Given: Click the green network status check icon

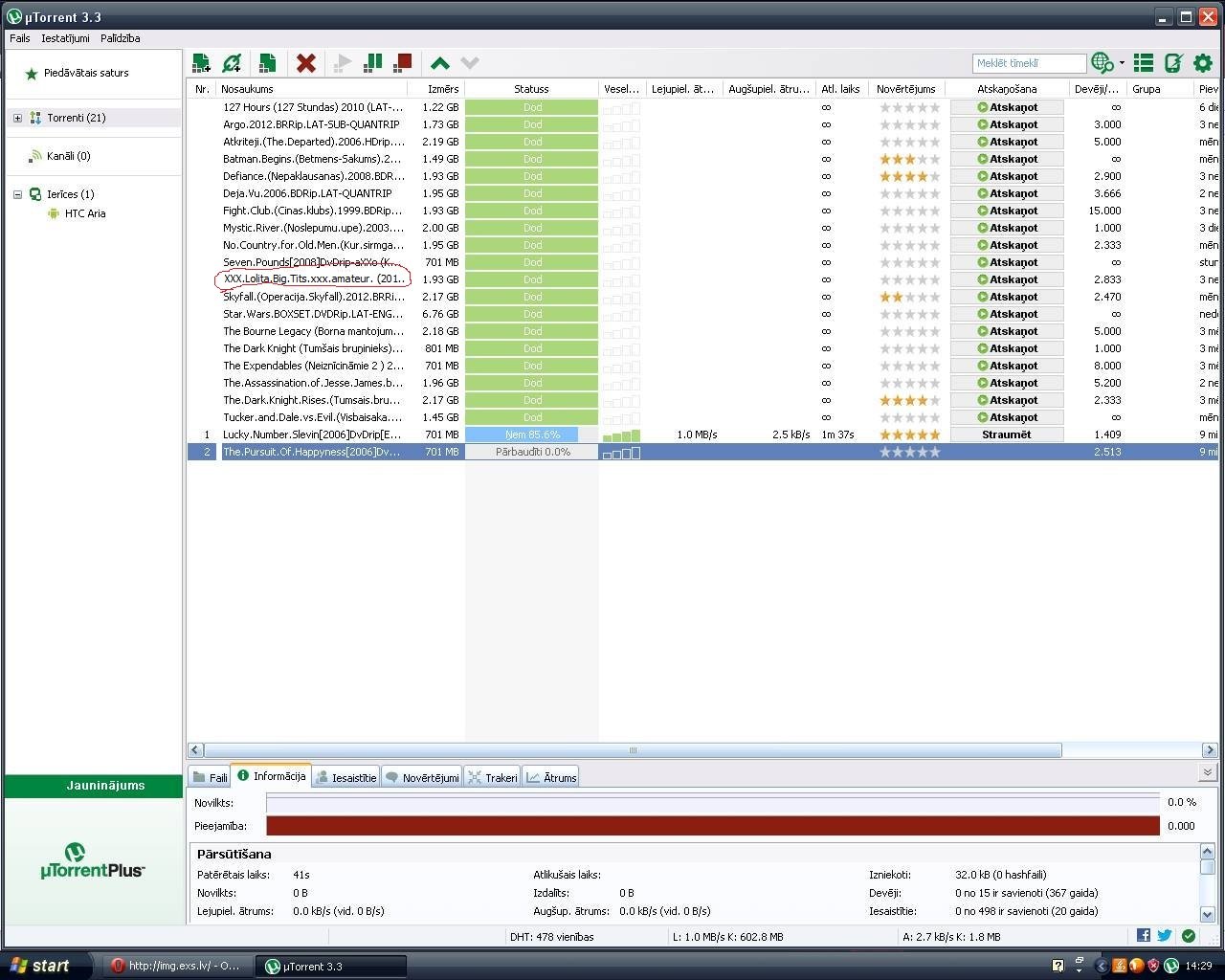Looking at the screenshot, I should [x=1189, y=936].
